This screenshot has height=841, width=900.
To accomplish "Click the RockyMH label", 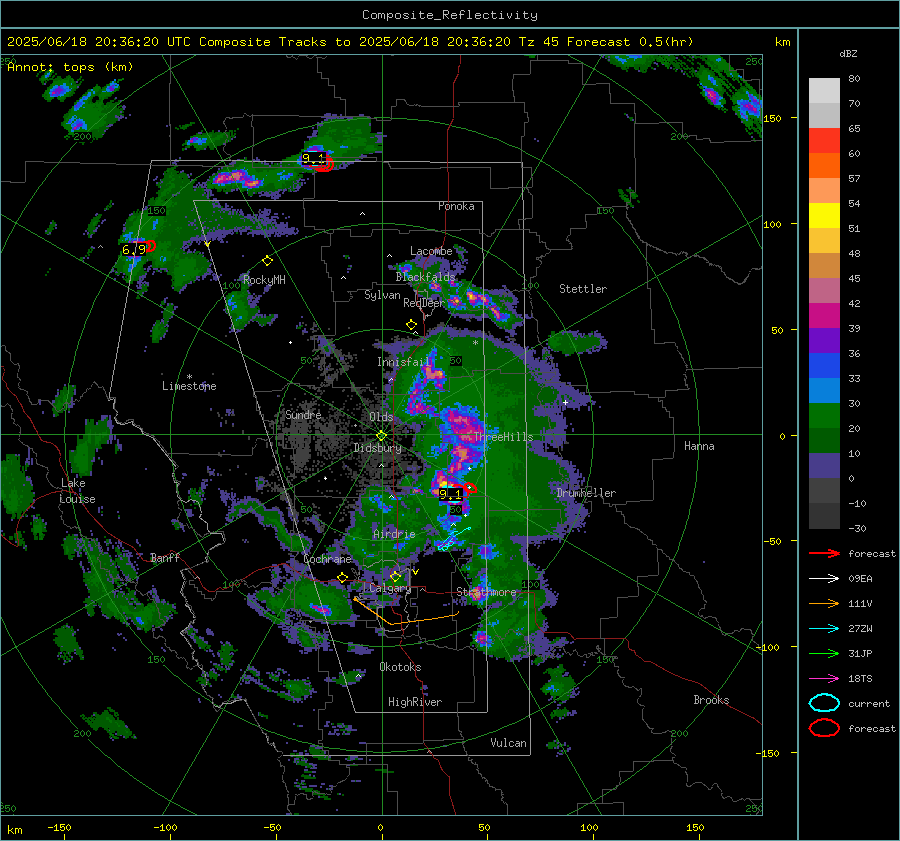I will 264,280.
